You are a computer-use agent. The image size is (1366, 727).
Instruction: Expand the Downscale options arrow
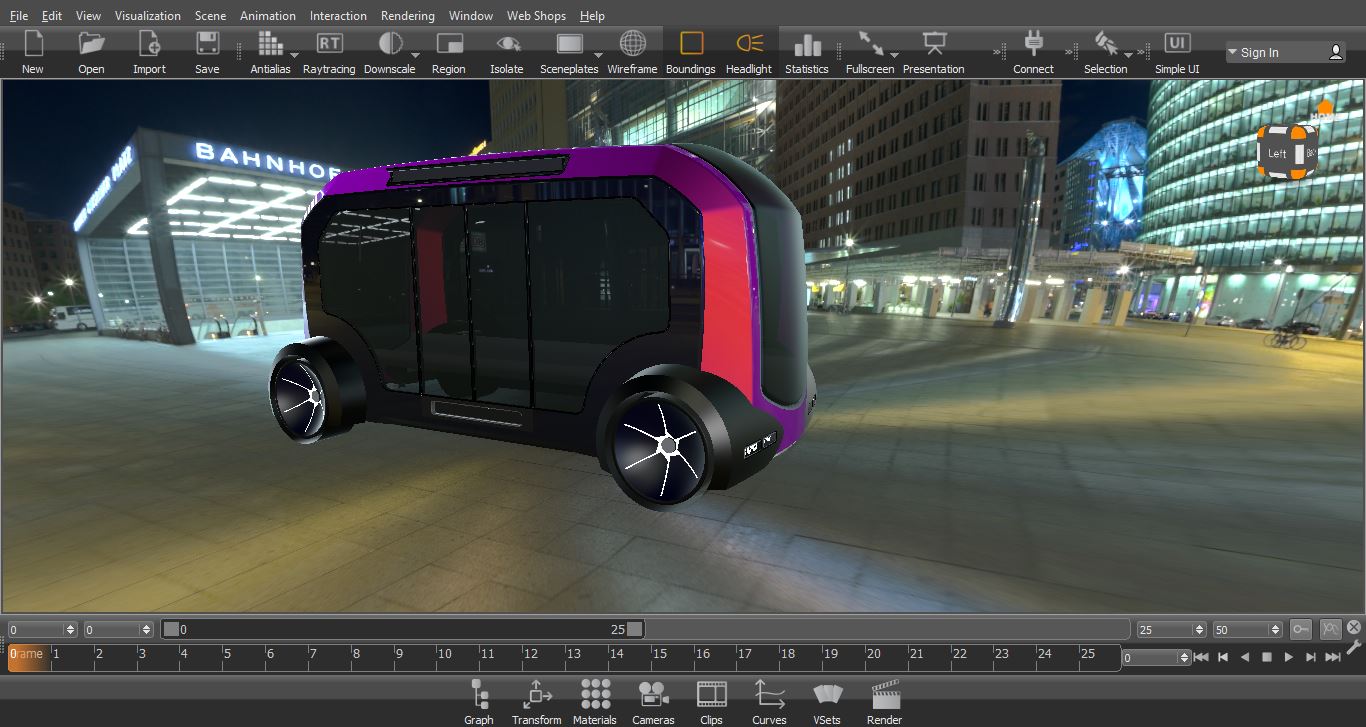[x=415, y=55]
